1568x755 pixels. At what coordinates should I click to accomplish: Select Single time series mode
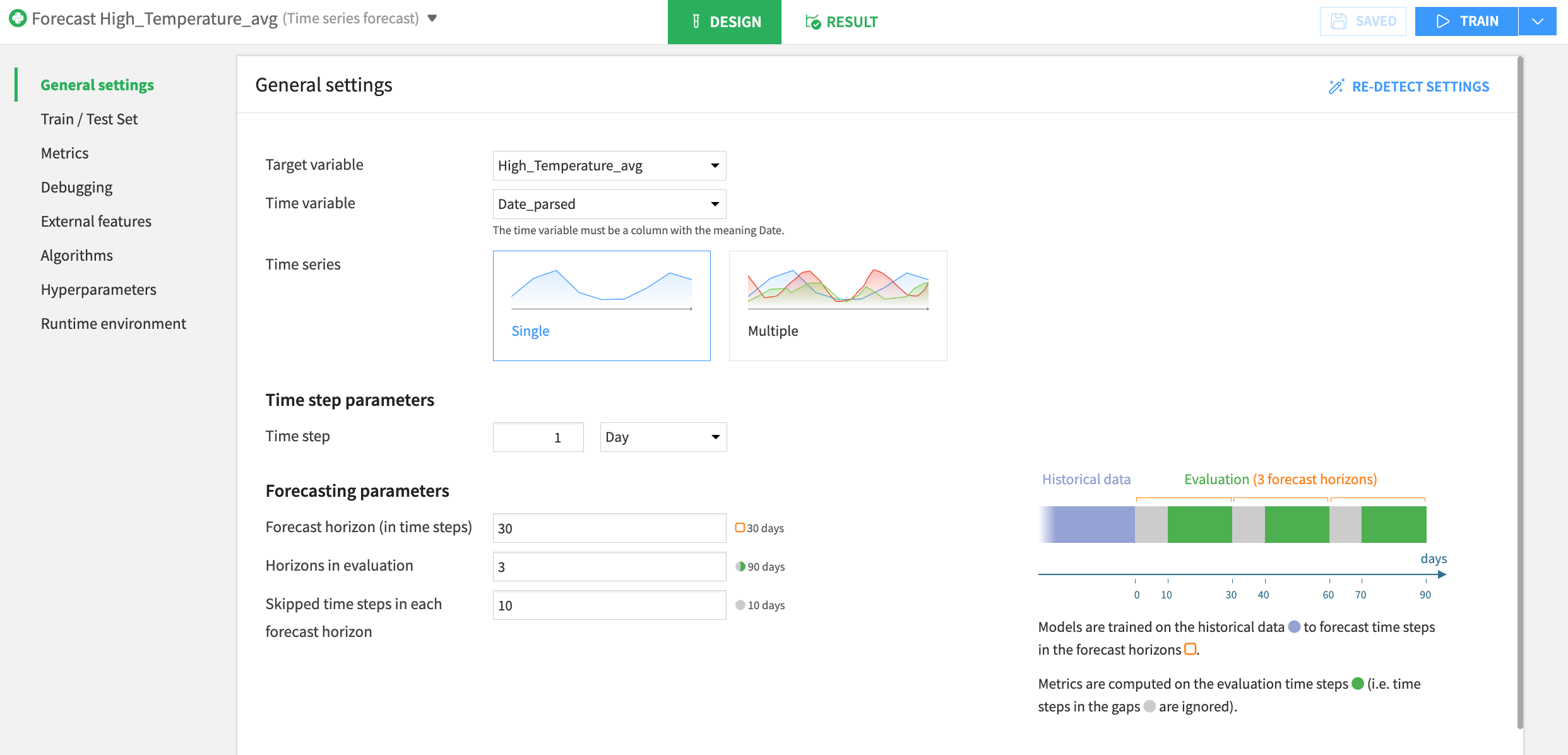click(601, 306)
